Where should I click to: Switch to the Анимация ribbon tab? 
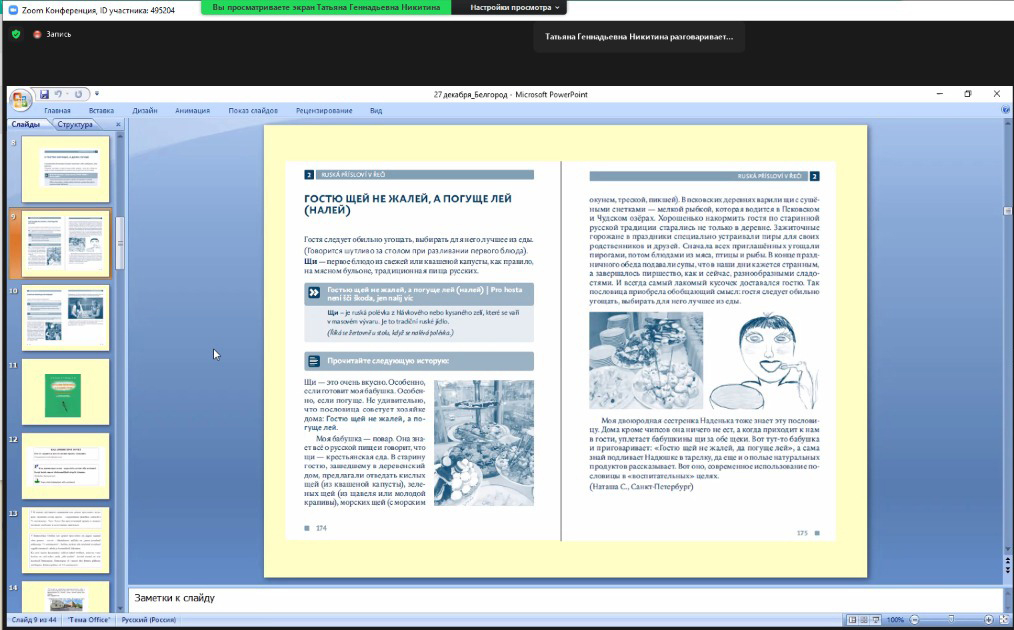[192, 111]
